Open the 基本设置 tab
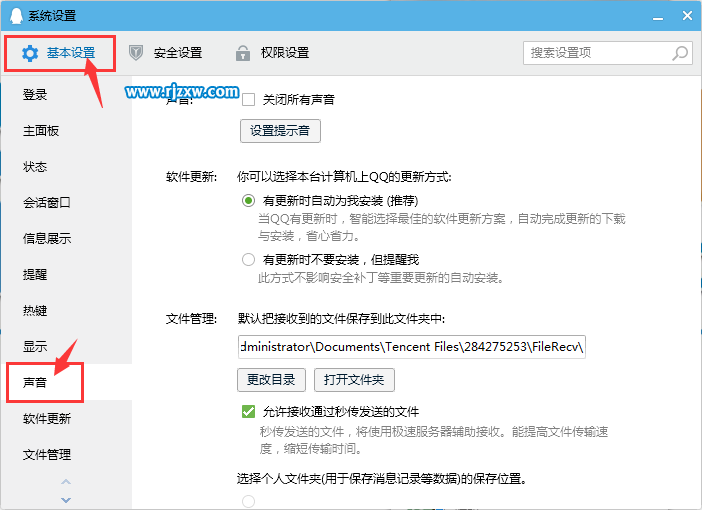 tap(60, 53)
